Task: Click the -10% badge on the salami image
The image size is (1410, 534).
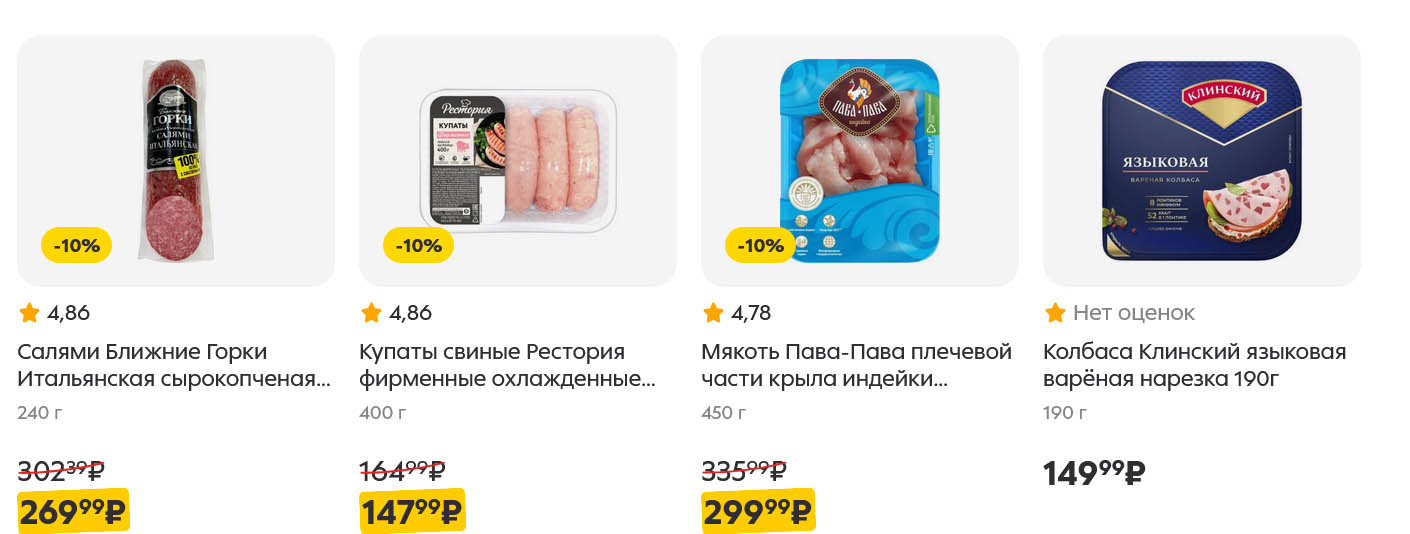Action: pyautogui.click(x=77, y=245)
